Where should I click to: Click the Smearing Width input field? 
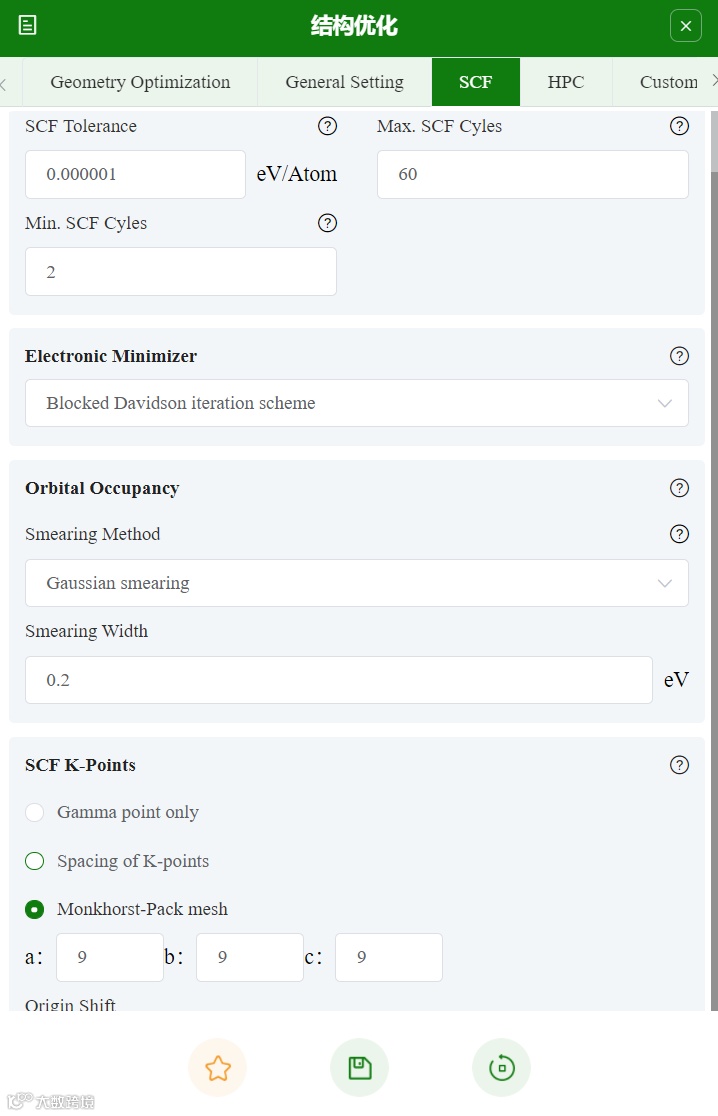(338, 680)
